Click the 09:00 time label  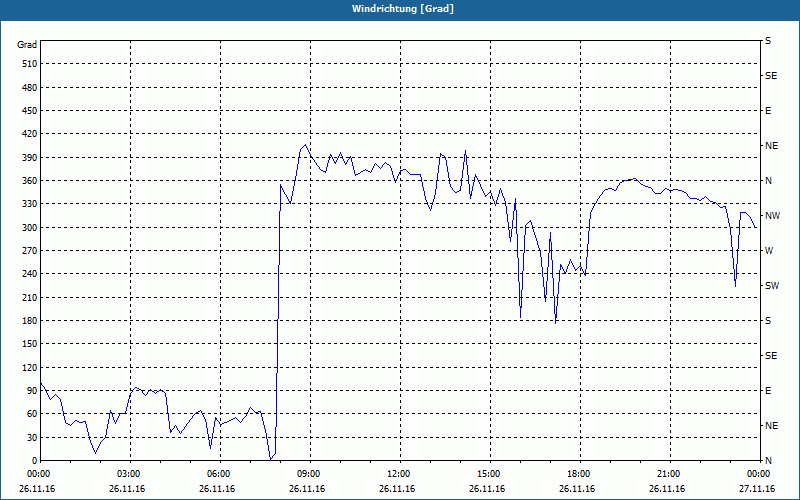(x=309, y=474)
